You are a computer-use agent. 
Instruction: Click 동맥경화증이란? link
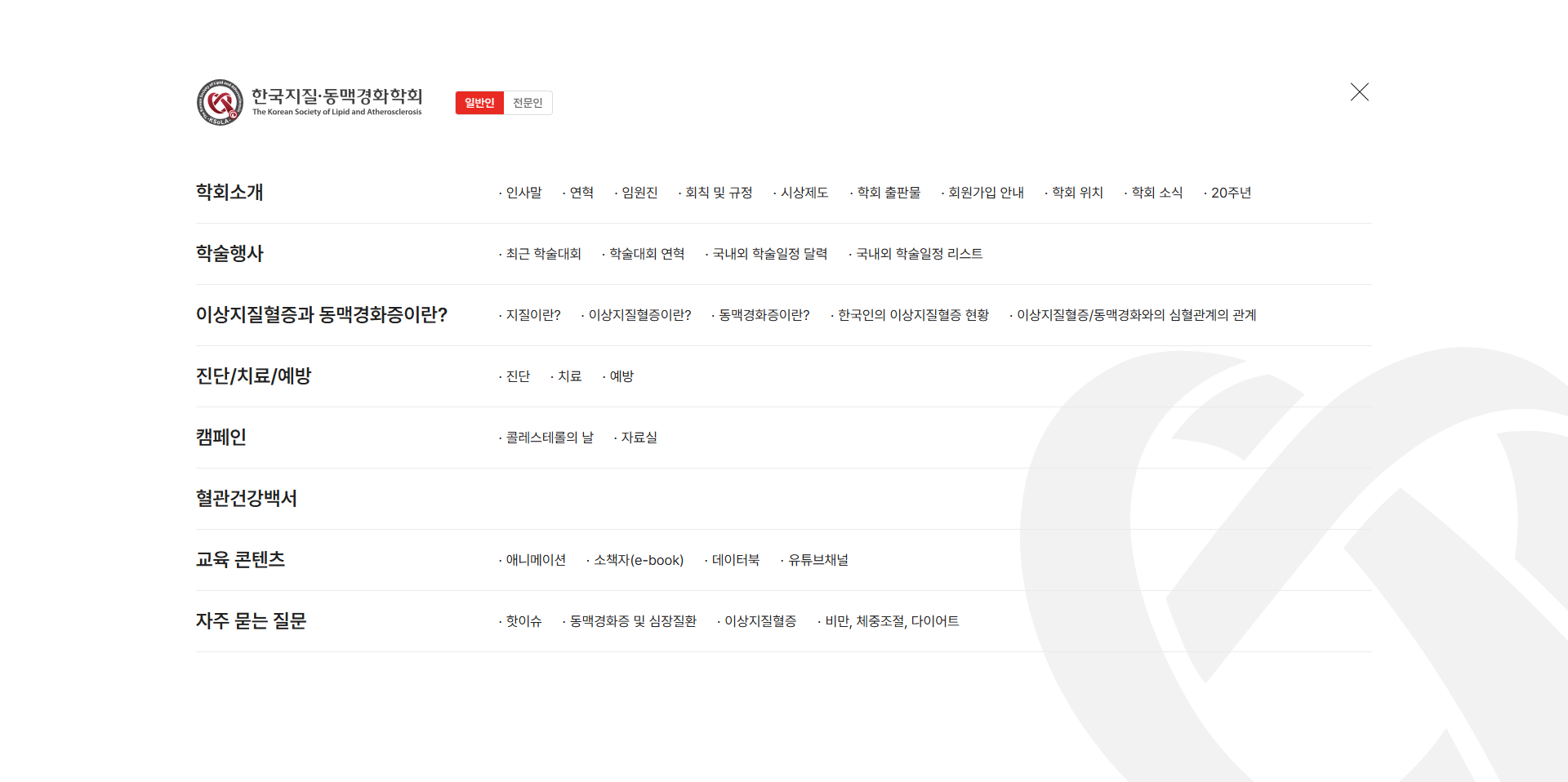[x=764, y=315]
